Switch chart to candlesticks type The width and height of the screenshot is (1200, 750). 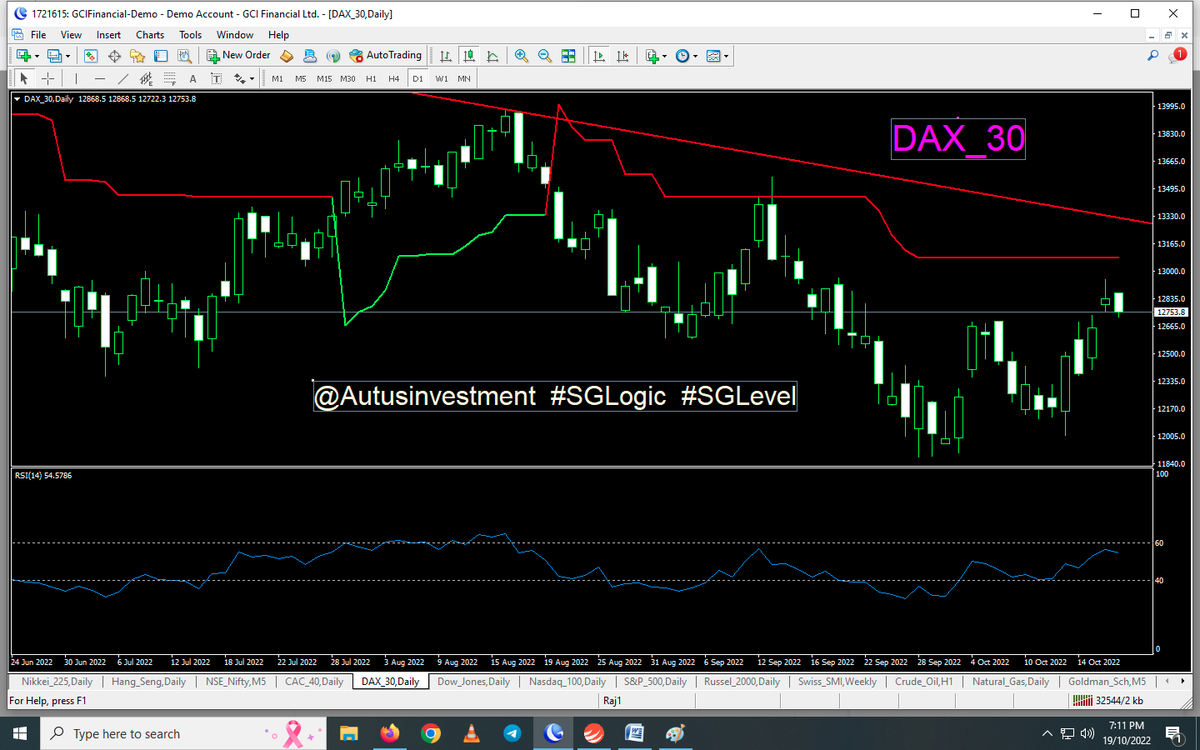tap(469, 56)
